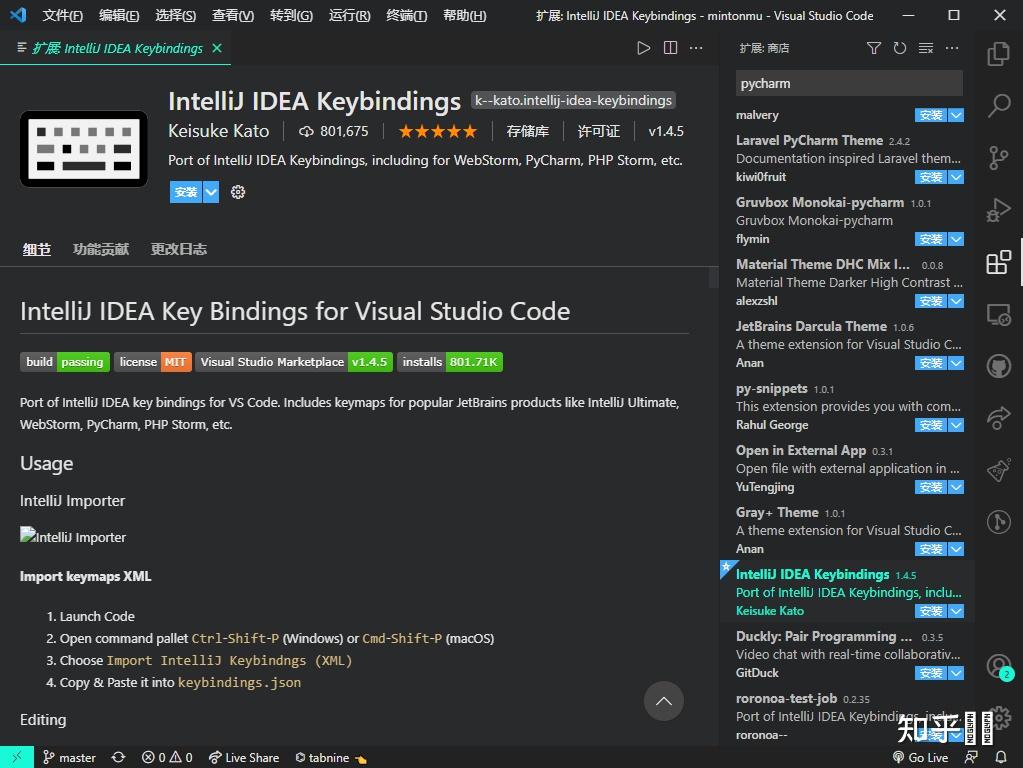This screenshot has height=768, width=1023.
Task: Switch to the 功能贡献 tab
Action: point(100,249)
